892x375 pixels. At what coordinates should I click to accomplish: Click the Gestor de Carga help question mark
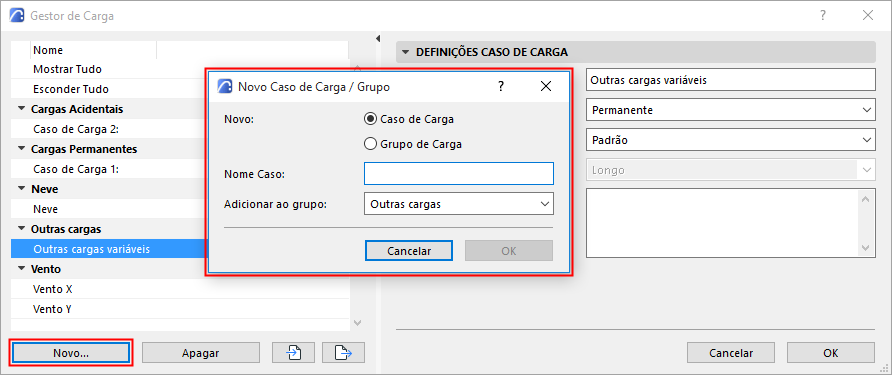tap(823, 15)
